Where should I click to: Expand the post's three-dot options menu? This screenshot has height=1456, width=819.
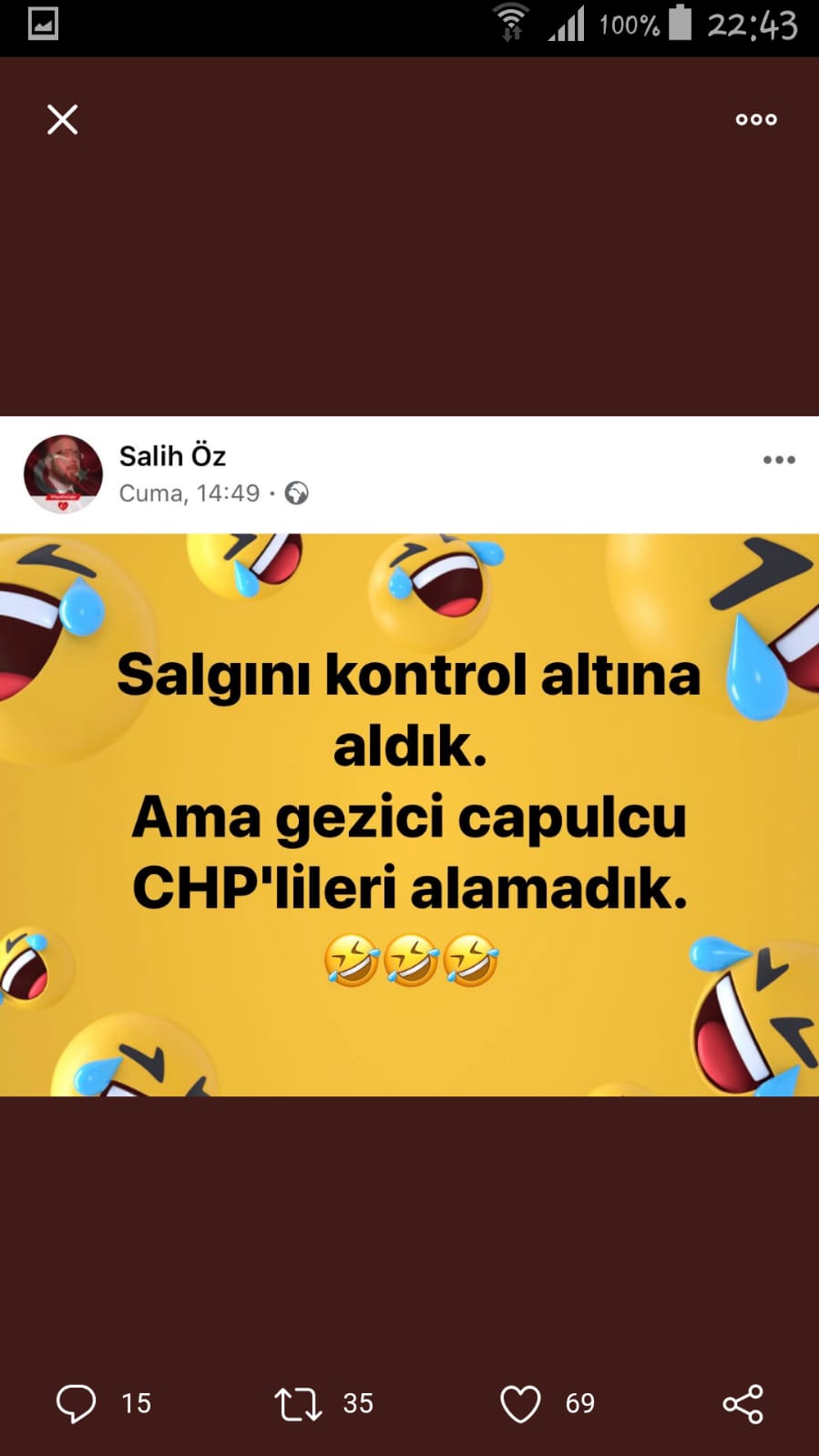779,460
